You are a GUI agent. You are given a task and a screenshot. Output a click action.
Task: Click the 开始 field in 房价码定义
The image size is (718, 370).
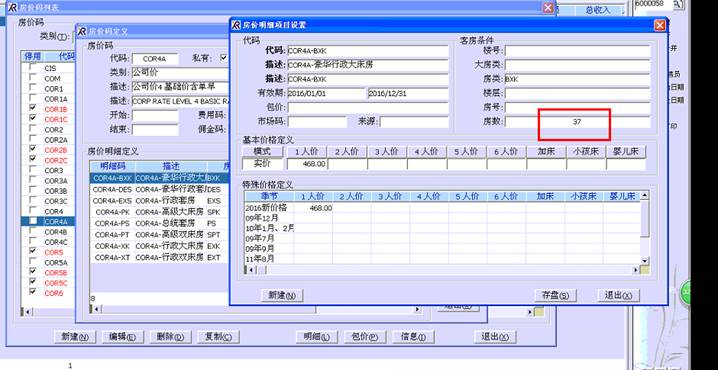155,115
